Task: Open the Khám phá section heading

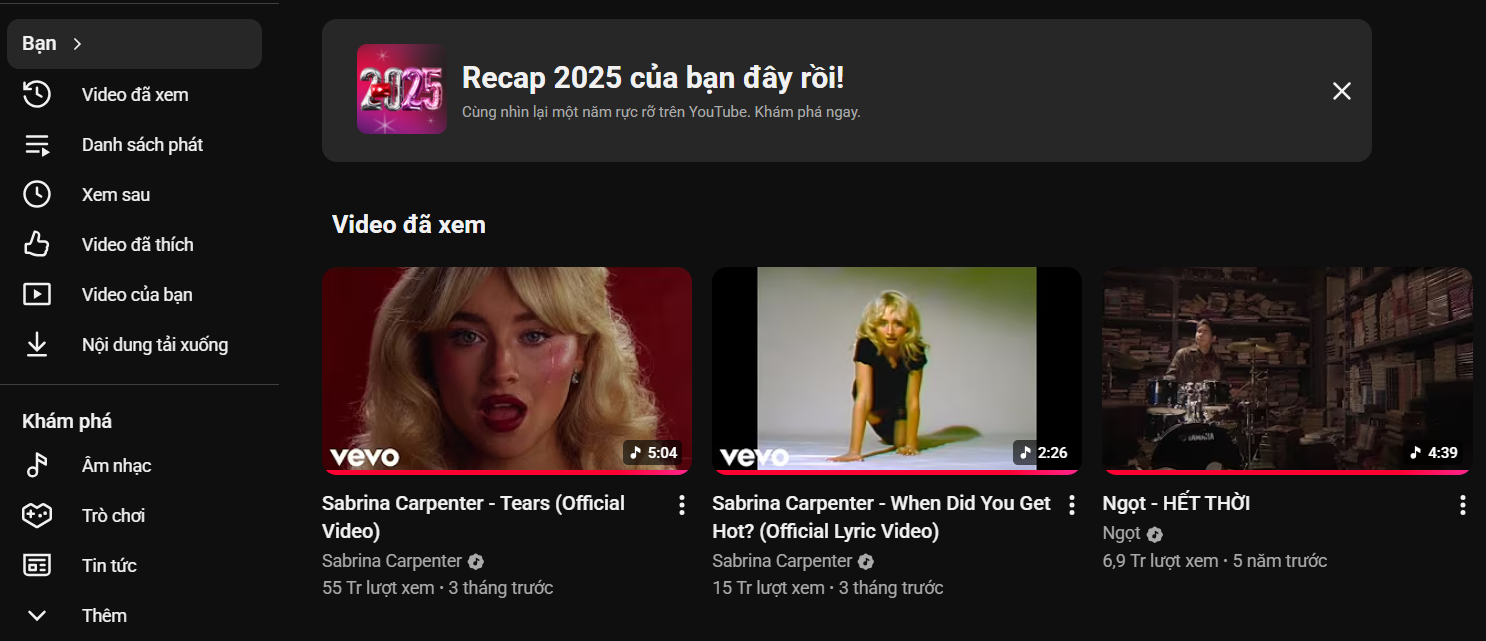Action: pos(67,421)
